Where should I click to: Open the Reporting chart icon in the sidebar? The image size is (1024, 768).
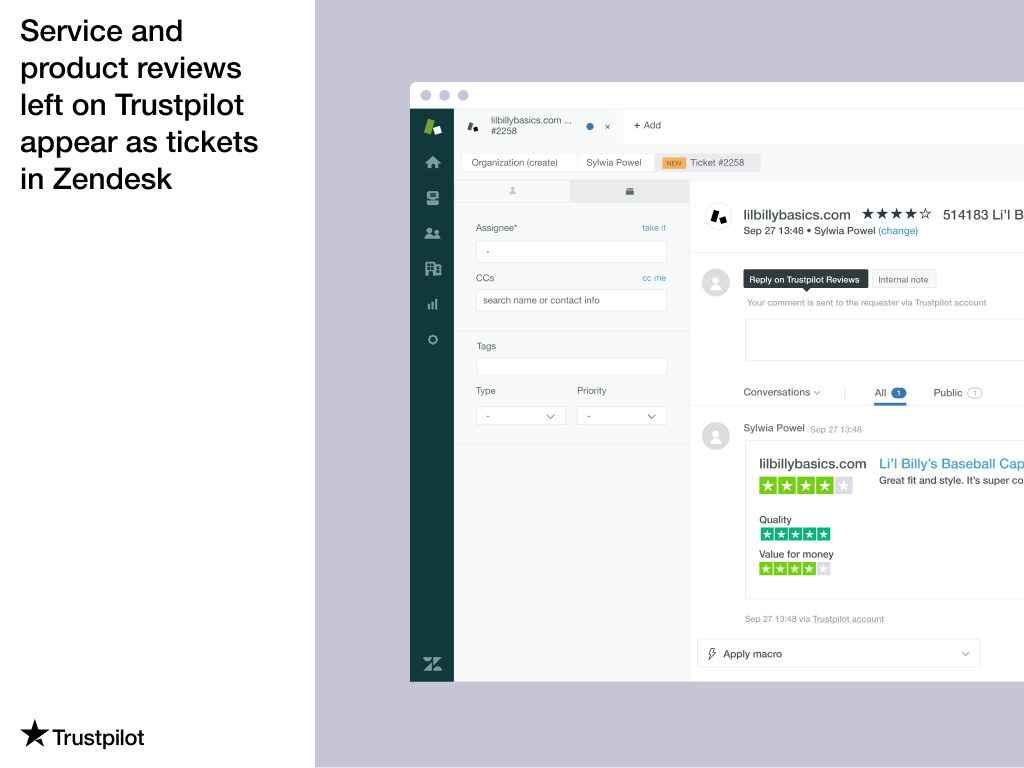(x=432, y=303)
